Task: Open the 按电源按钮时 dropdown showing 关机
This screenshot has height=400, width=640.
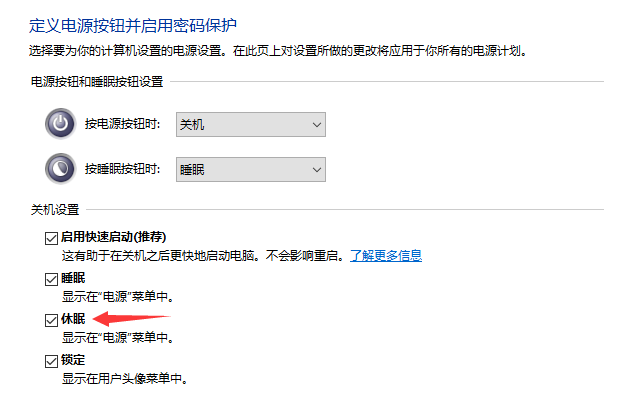Action: (x=250, y=125)
